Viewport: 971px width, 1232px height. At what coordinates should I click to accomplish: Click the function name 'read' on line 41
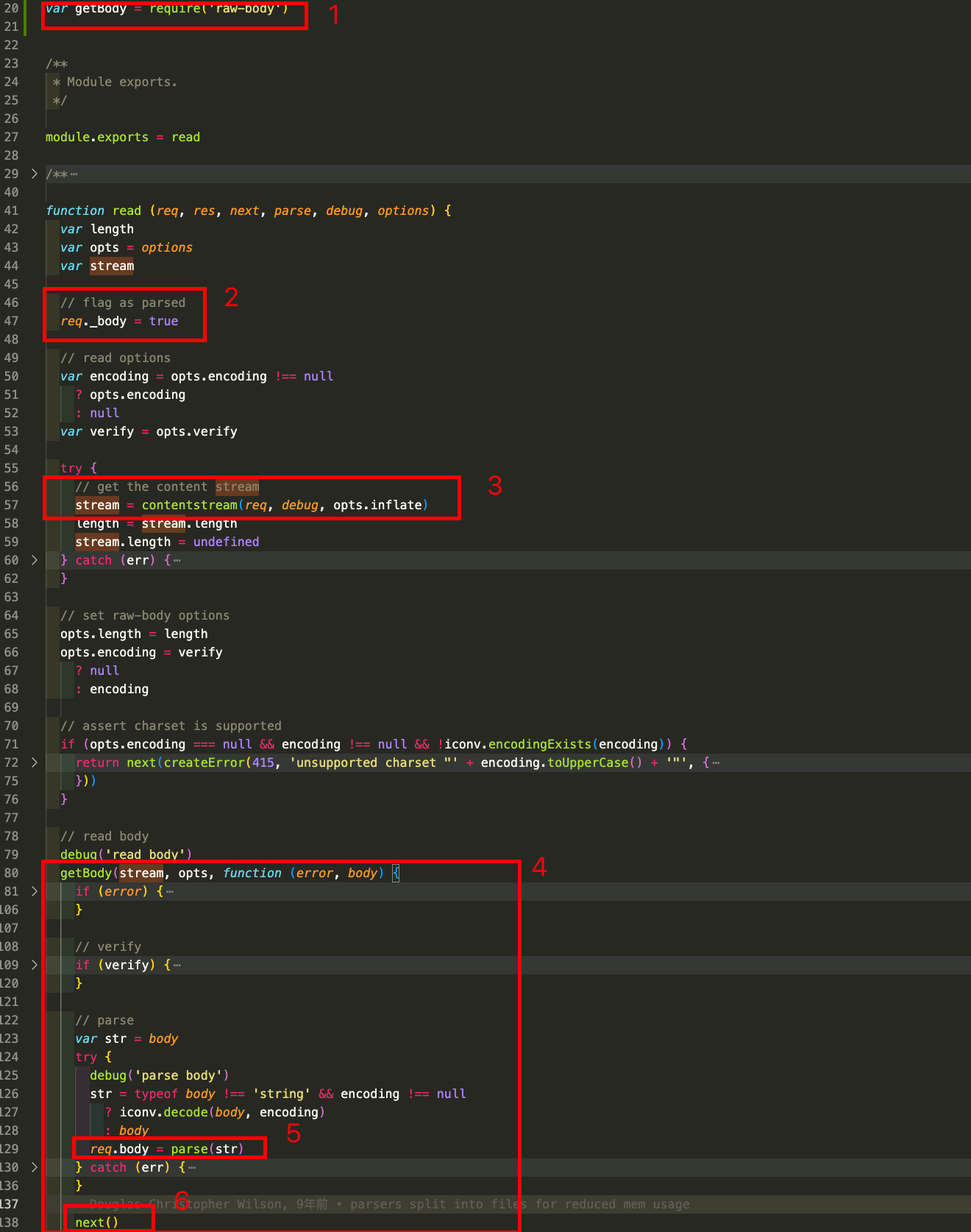(127, 210)
